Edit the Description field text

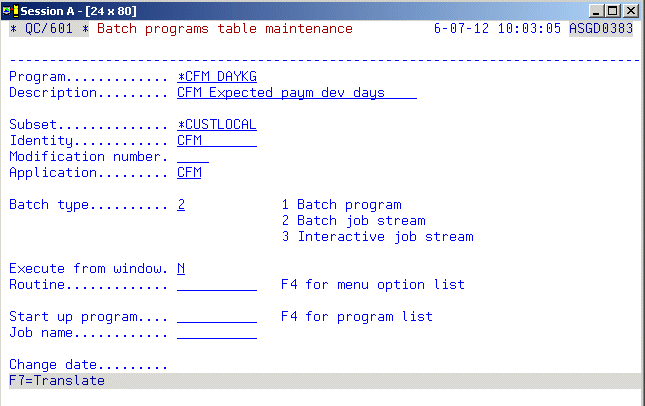pyautogui.click(x=296, y=93)
